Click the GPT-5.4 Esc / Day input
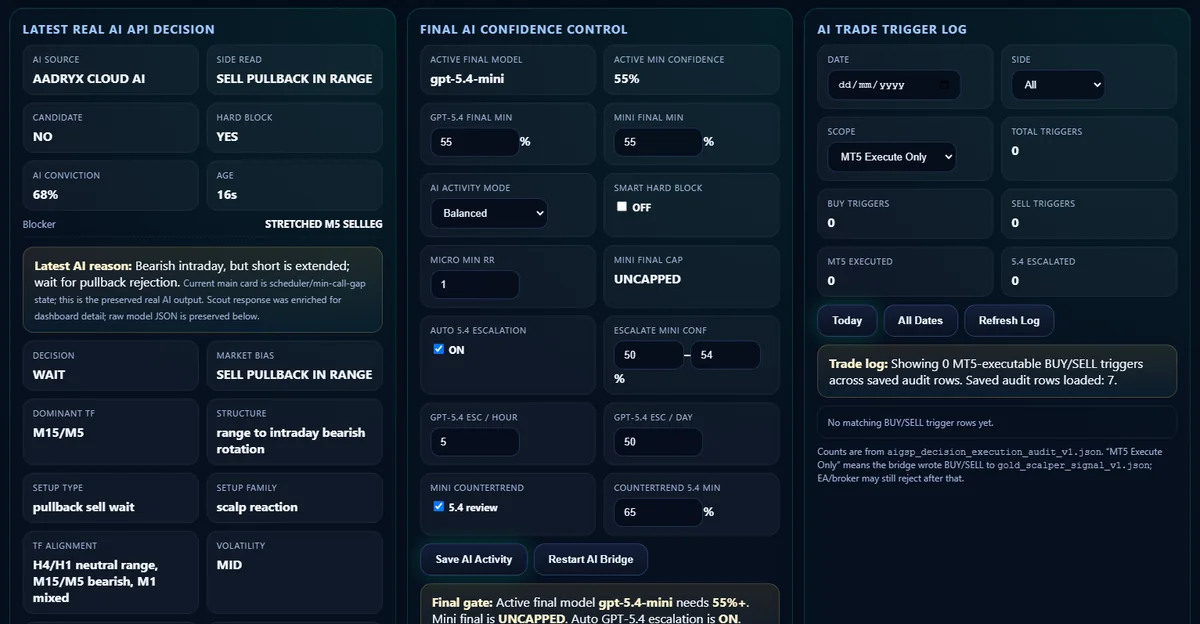 (658, 442)
